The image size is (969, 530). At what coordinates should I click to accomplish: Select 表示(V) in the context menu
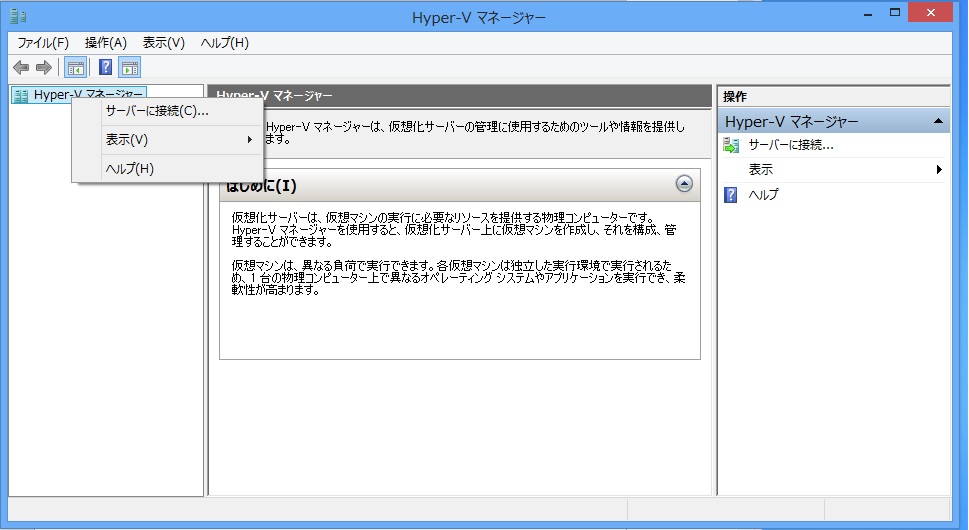click(x=167, y=140)
